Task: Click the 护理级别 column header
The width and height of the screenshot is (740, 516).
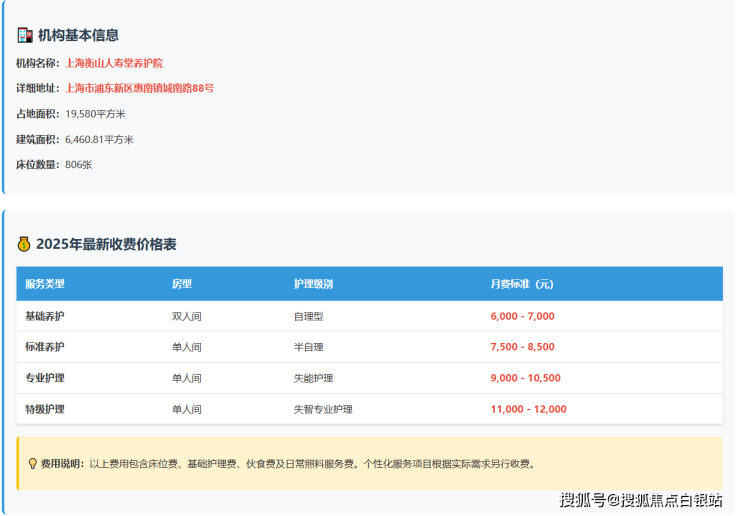Action: (x=313, y=284)
